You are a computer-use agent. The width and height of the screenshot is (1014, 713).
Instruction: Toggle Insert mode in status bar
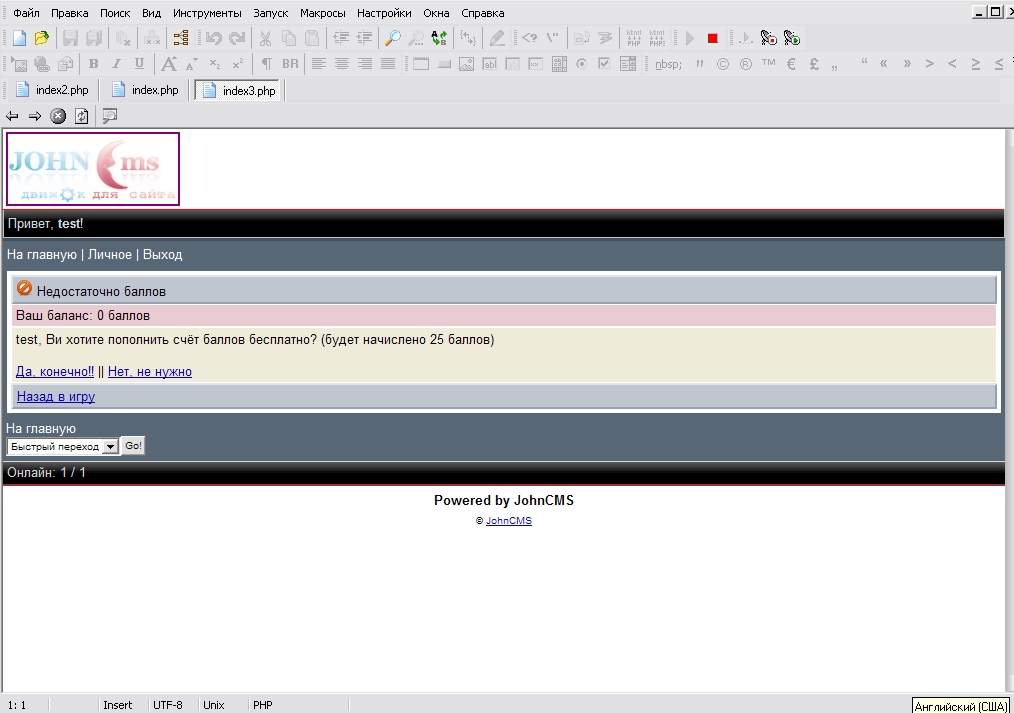pyautogui.click(x=117, y=705)
